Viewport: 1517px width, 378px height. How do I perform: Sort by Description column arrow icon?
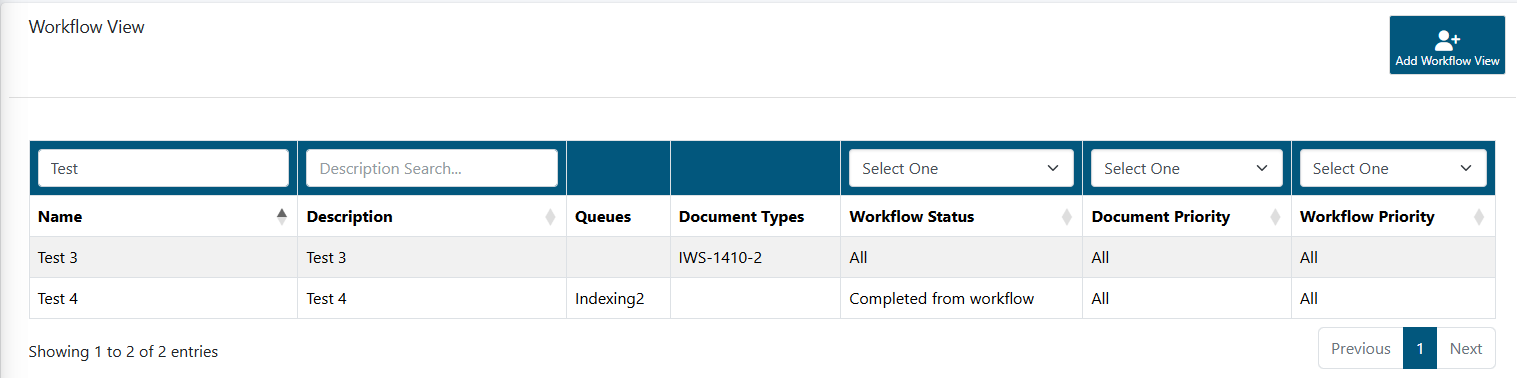pos(550,217)
